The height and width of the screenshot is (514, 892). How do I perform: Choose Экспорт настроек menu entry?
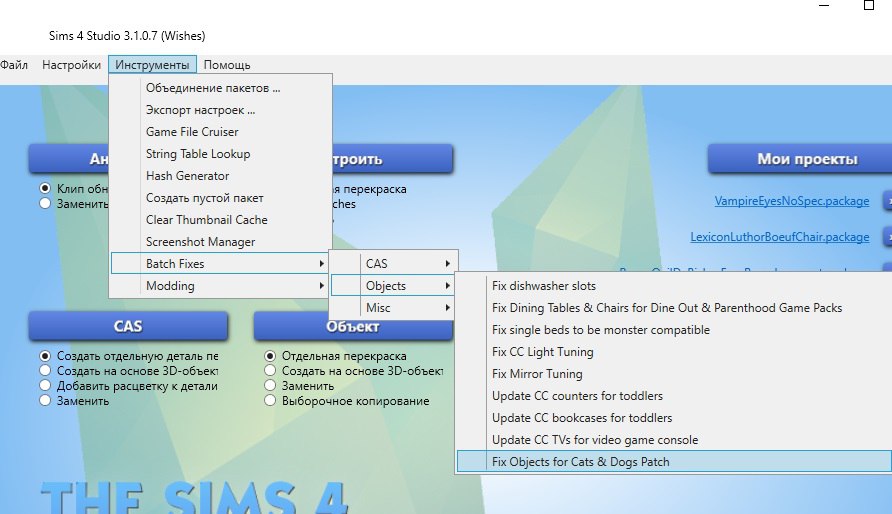point(221,110)
